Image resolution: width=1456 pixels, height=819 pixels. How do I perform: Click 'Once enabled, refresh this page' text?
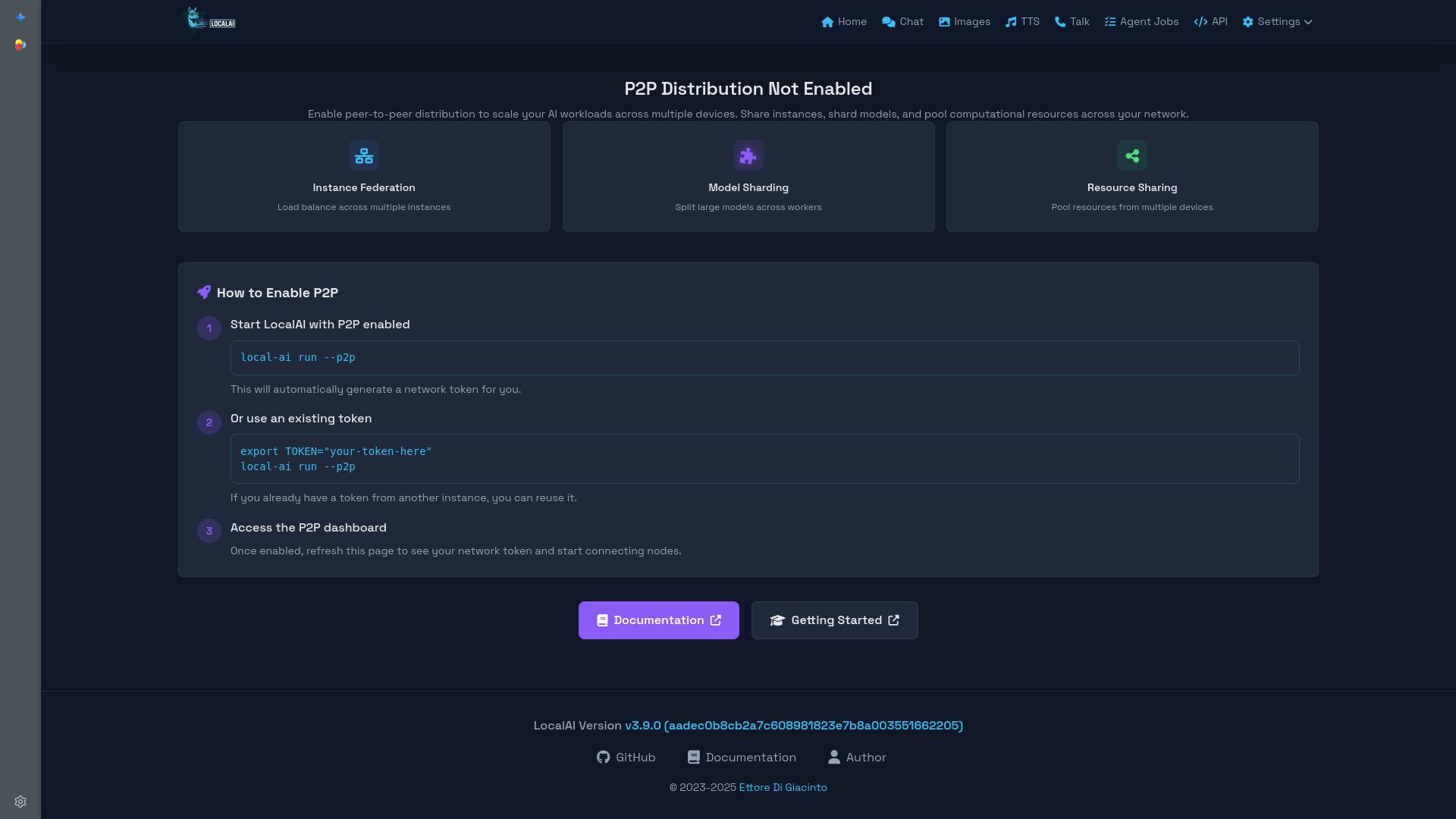[x=456, y=551]
